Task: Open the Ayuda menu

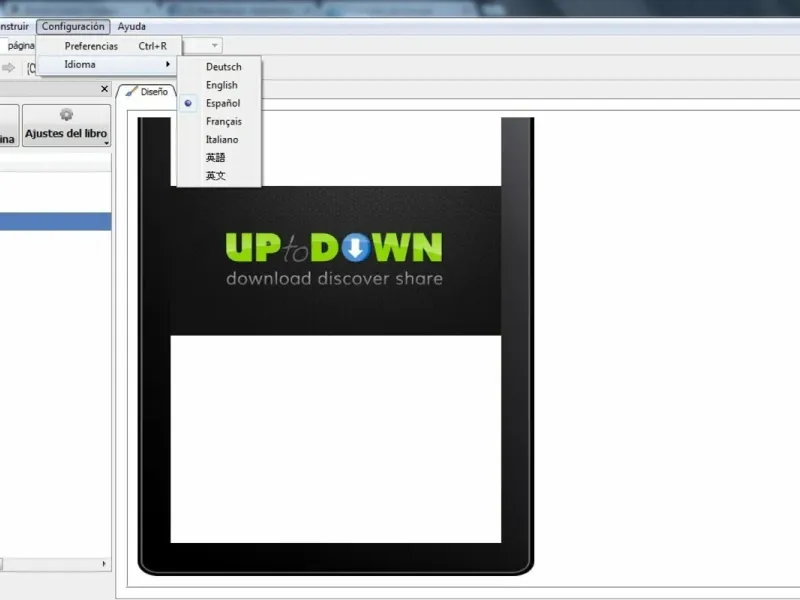Action: [132, 27]
